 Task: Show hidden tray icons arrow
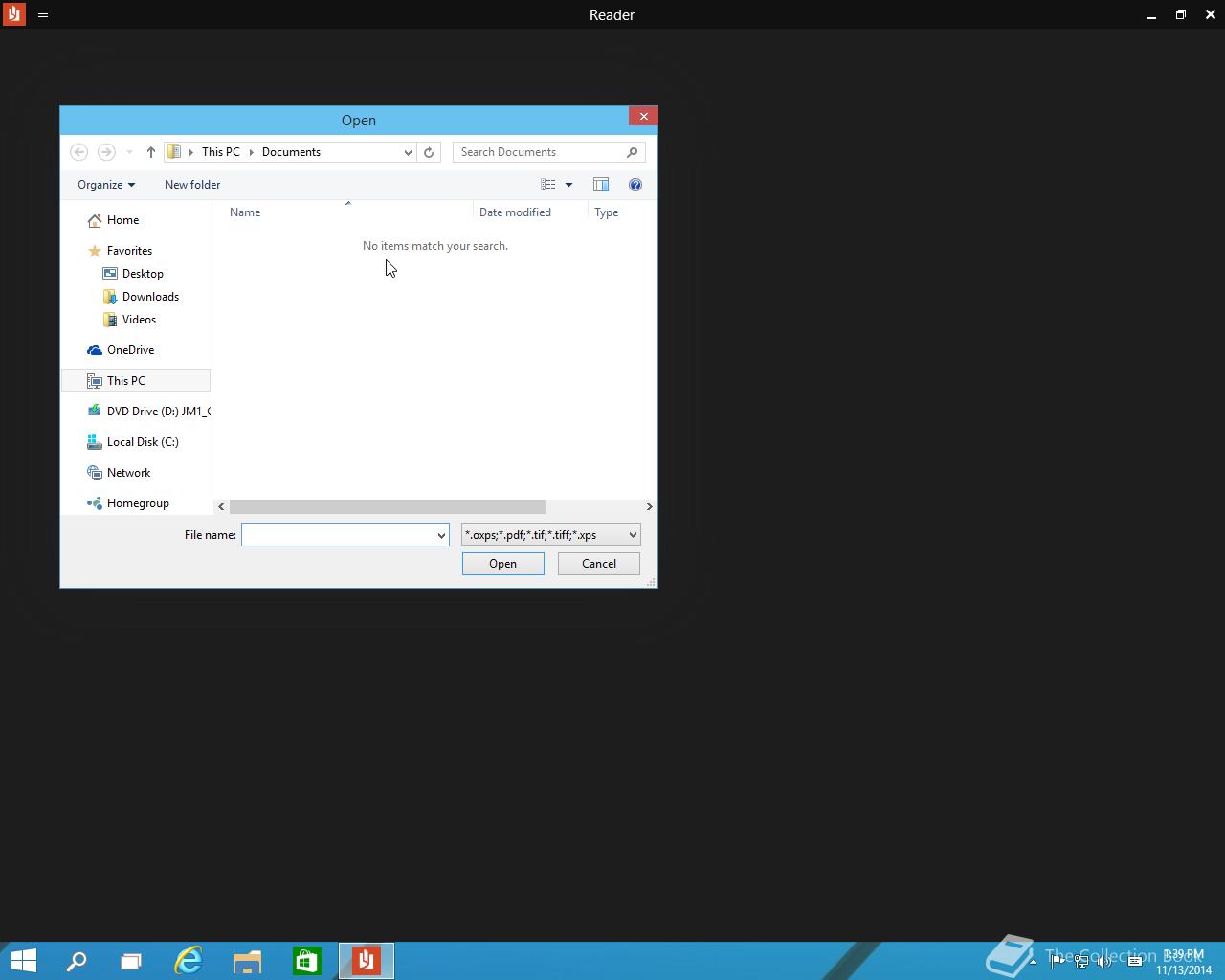point(1033,961)
